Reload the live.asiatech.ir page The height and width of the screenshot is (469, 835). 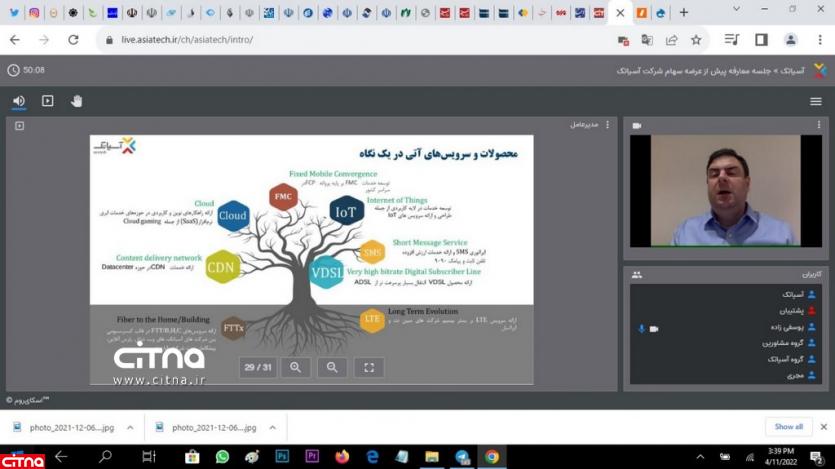pyautogui.click(x=73, y=40)
